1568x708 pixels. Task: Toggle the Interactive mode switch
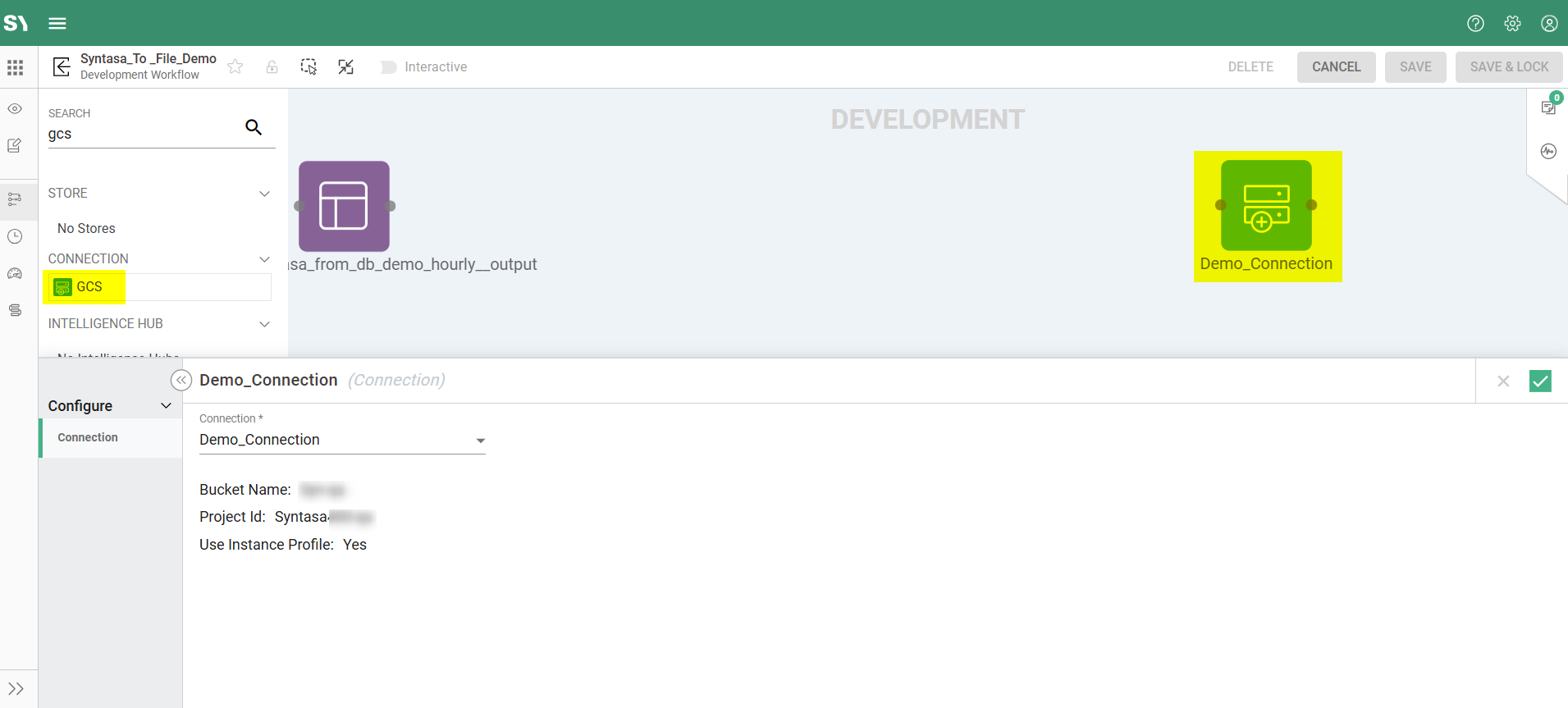[x=389, y=67]
